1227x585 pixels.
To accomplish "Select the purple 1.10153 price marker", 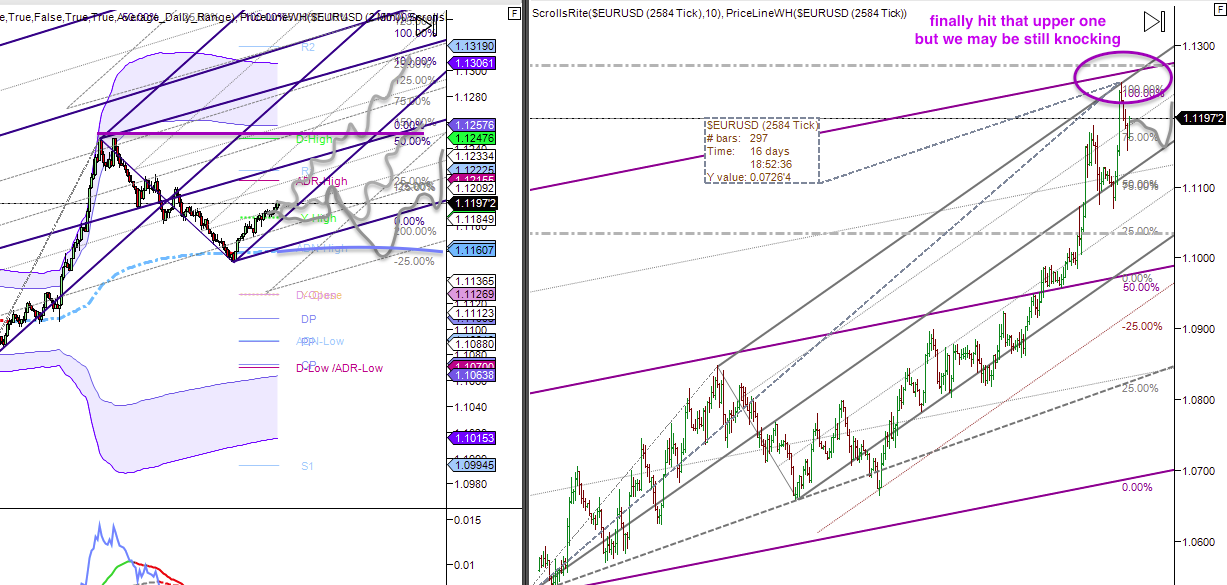I will [x=473, y=438].
